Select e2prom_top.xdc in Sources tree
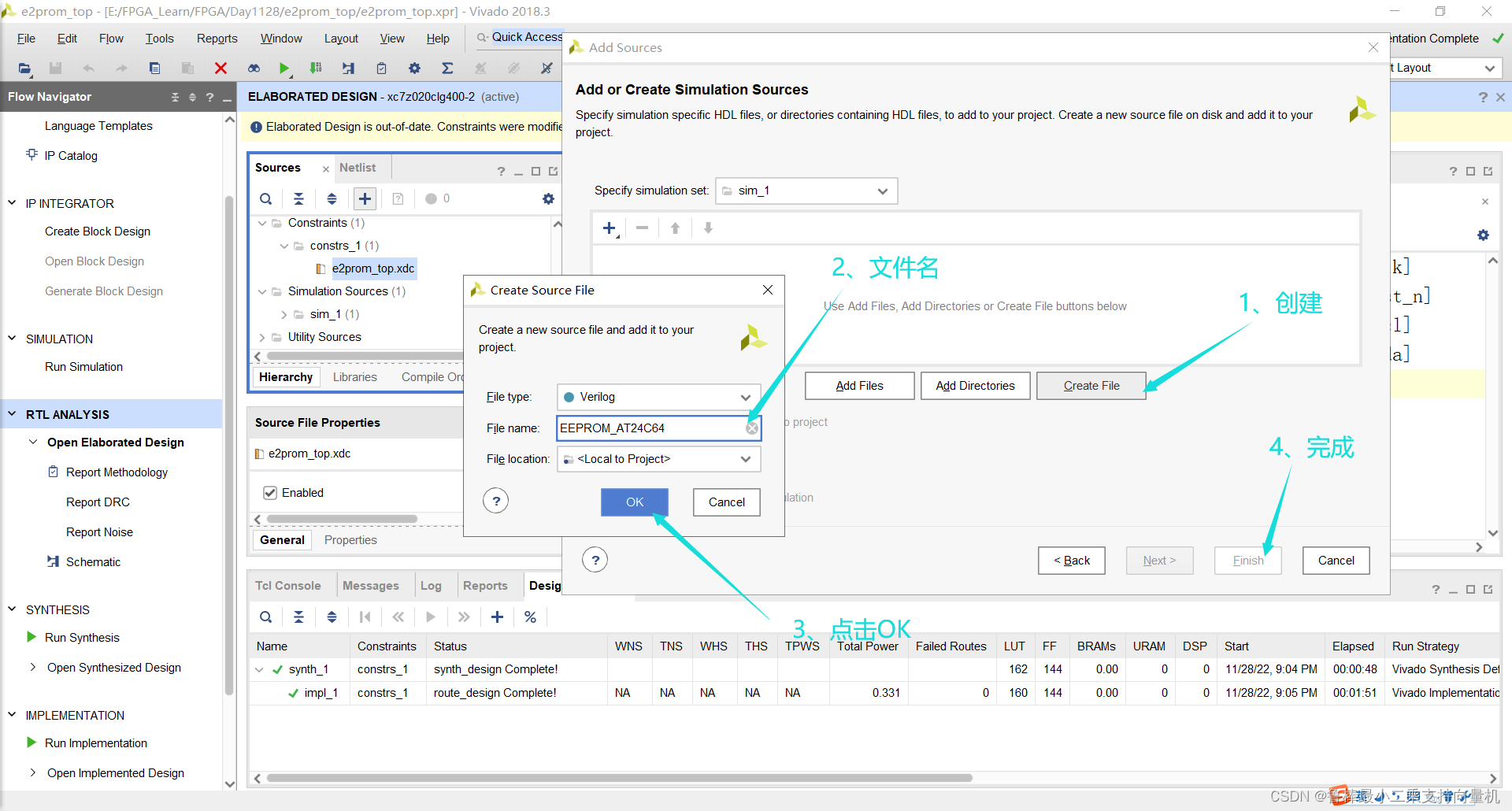1512x811 pixels. point(373,268)
